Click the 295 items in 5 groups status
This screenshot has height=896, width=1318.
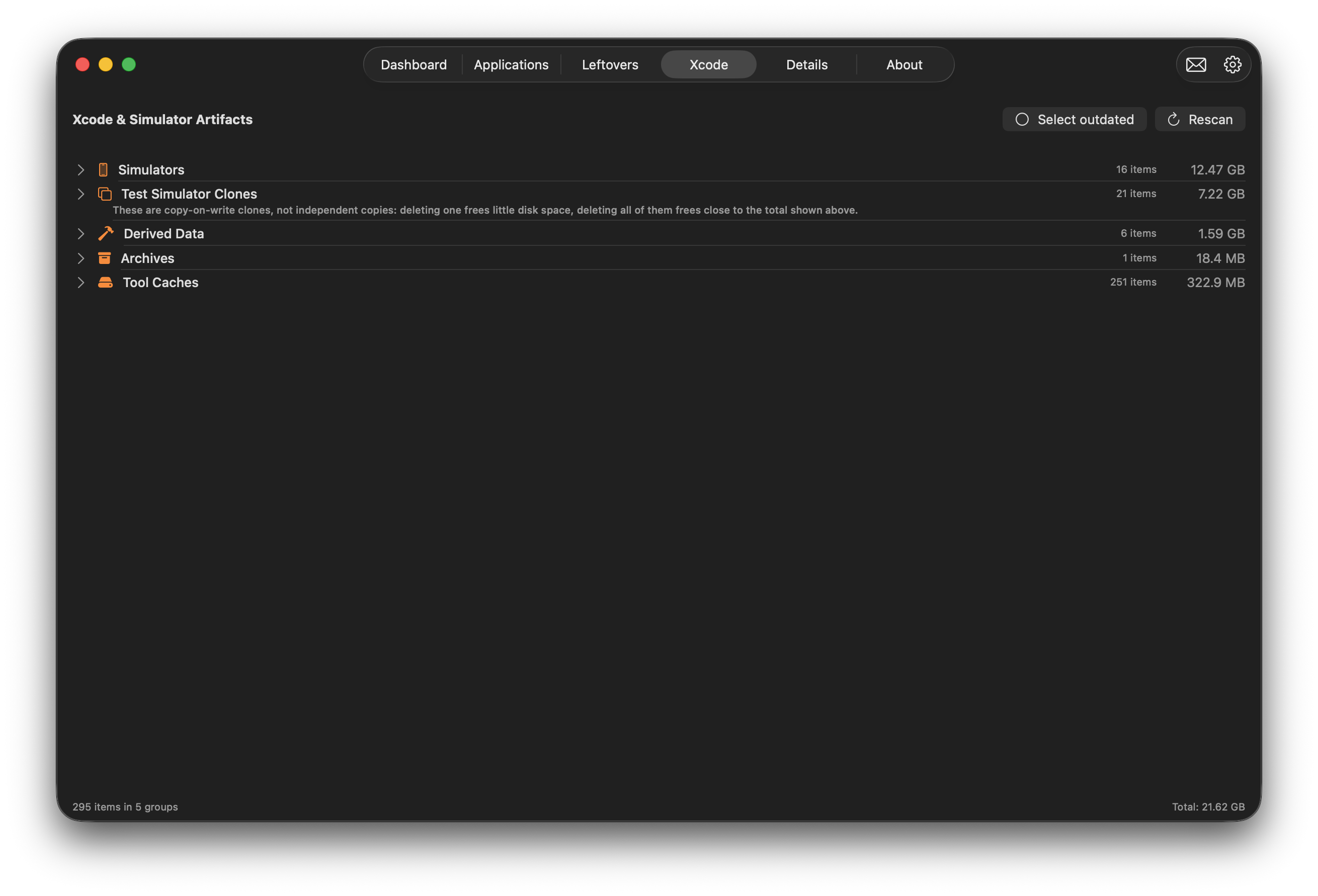(x=125, y=807)
